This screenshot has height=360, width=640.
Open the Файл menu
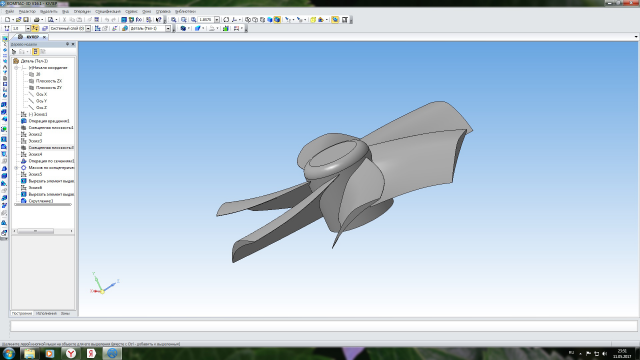click(10, 11)
